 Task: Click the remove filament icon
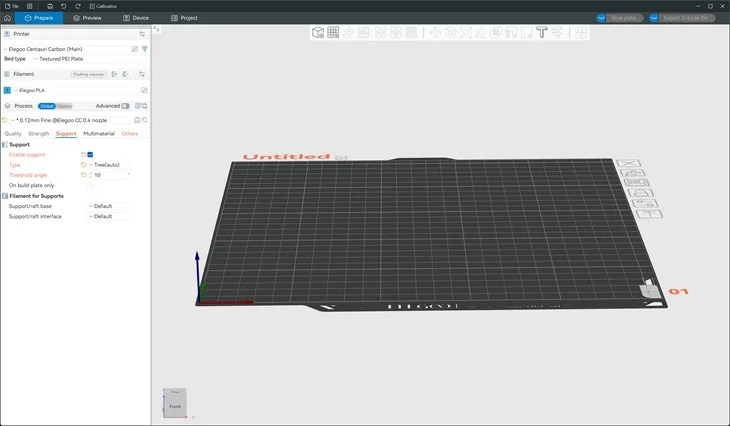[126, 74]
